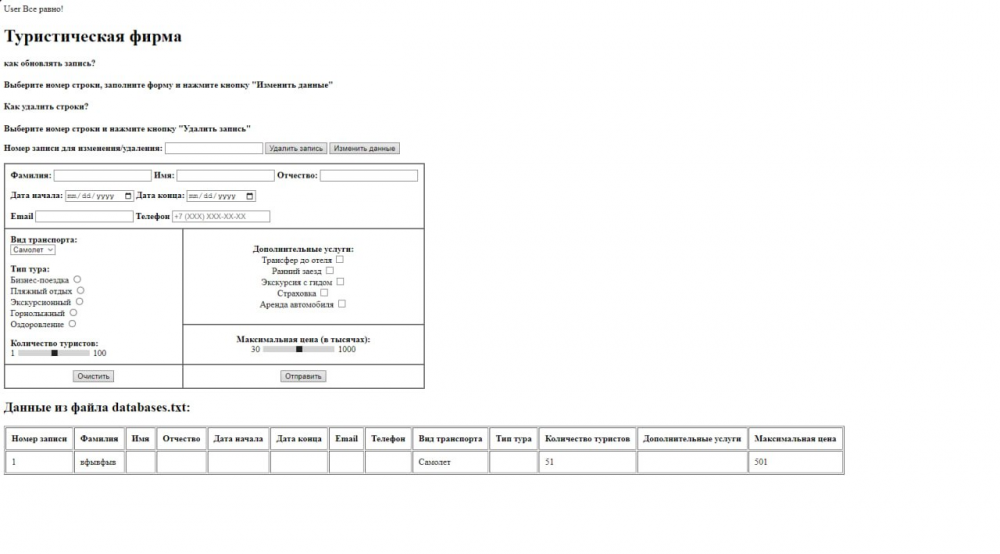
Task: Click the Имя text field
Action: (225, 175)
